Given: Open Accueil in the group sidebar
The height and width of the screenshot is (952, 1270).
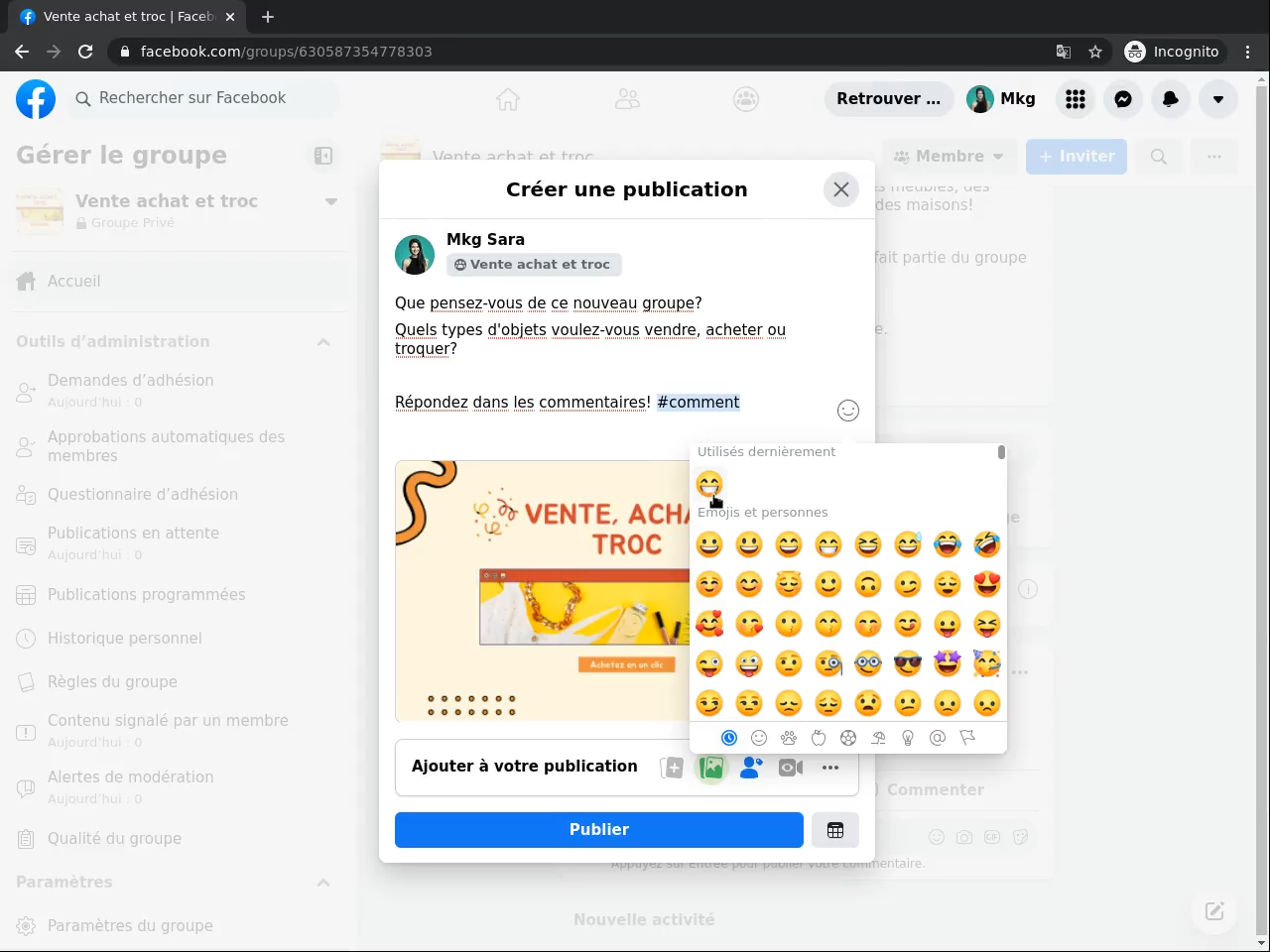Looking at the screenshot, I should tap(179, 282).
